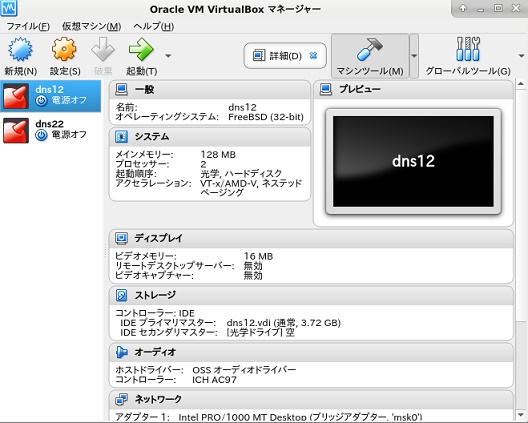
Task: Click the dns22 red OS icon
Action: [16, 131]
